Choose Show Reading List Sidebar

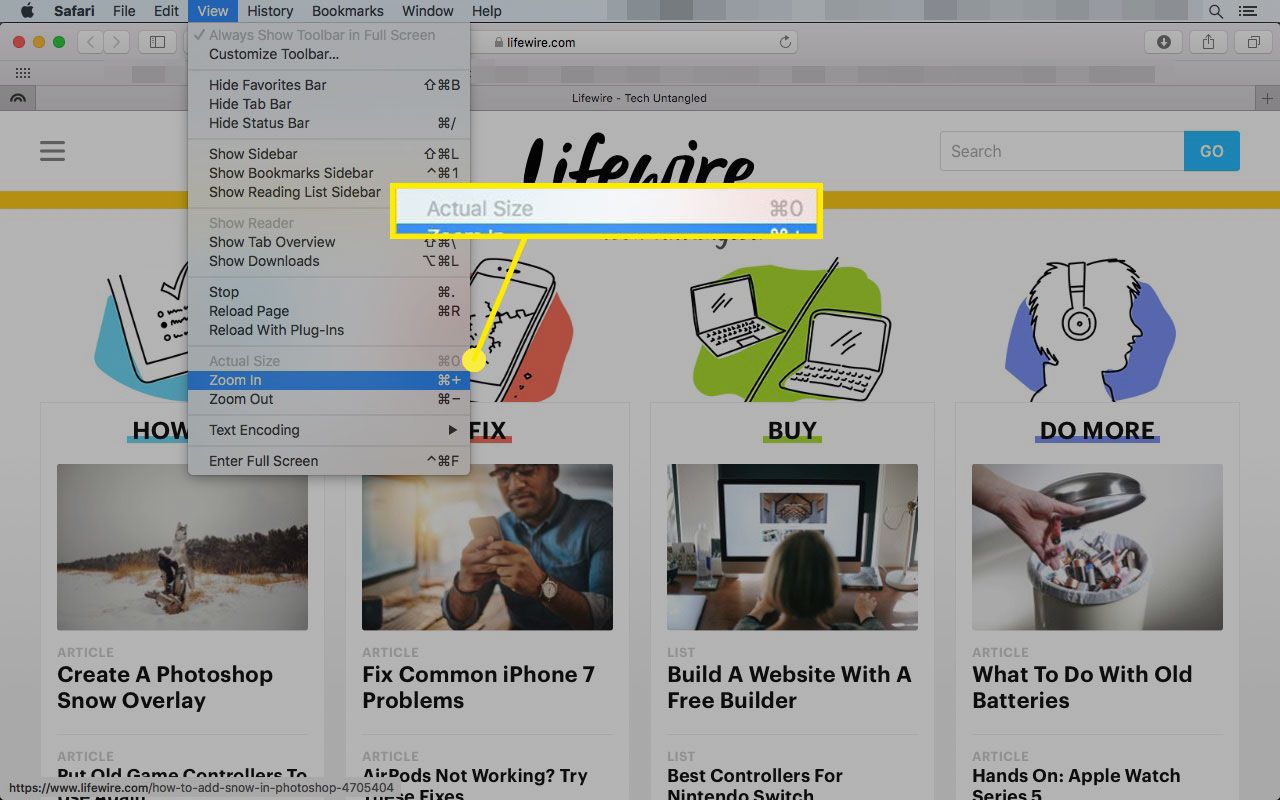(290, 192)
